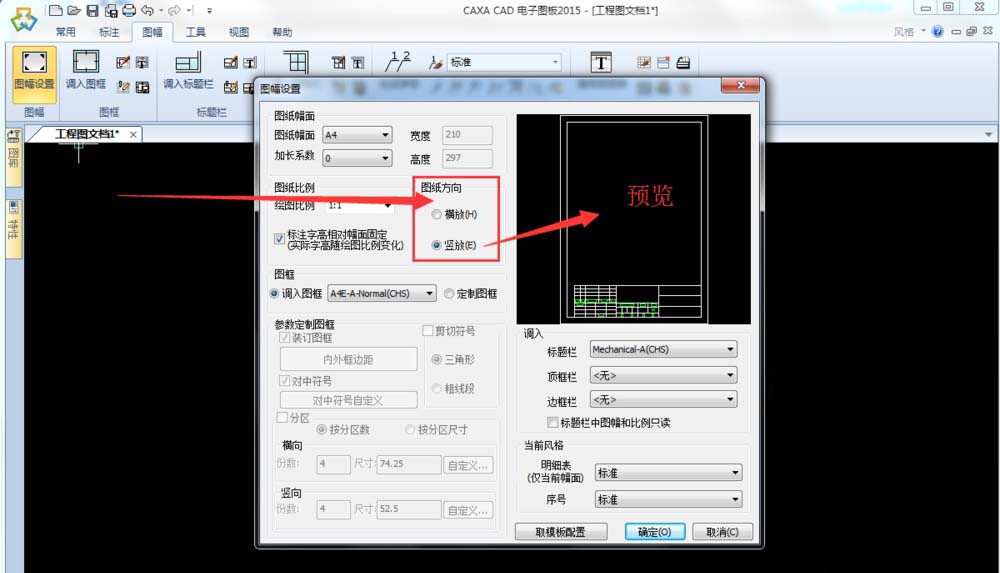Switch to the 常用 ribbon tab
This screenshot has width=1000, height=573.
pyautogui.click(x=66, y=32)
